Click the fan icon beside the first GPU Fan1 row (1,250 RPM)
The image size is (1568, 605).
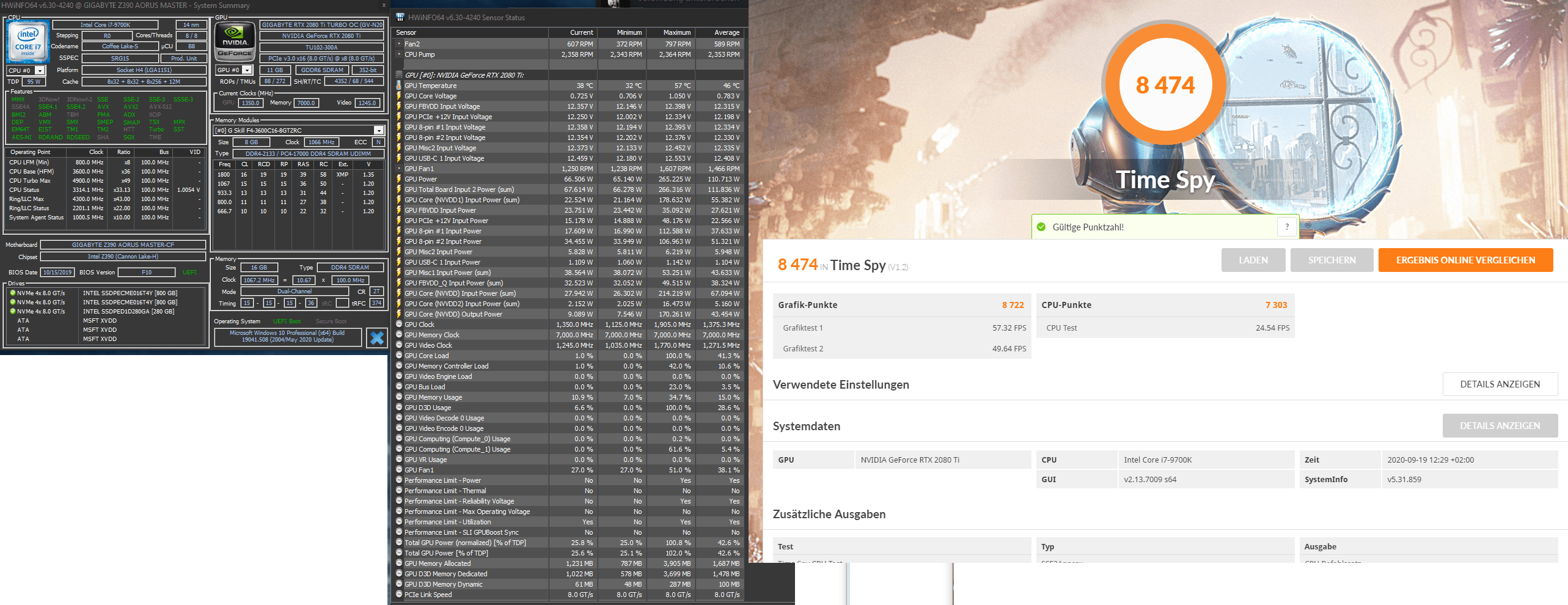(399, 169)
